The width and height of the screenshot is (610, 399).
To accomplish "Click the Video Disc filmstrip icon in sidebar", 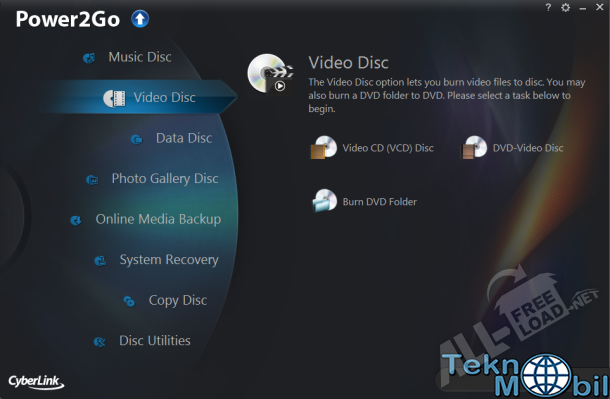I will click(x=114, y=98).
